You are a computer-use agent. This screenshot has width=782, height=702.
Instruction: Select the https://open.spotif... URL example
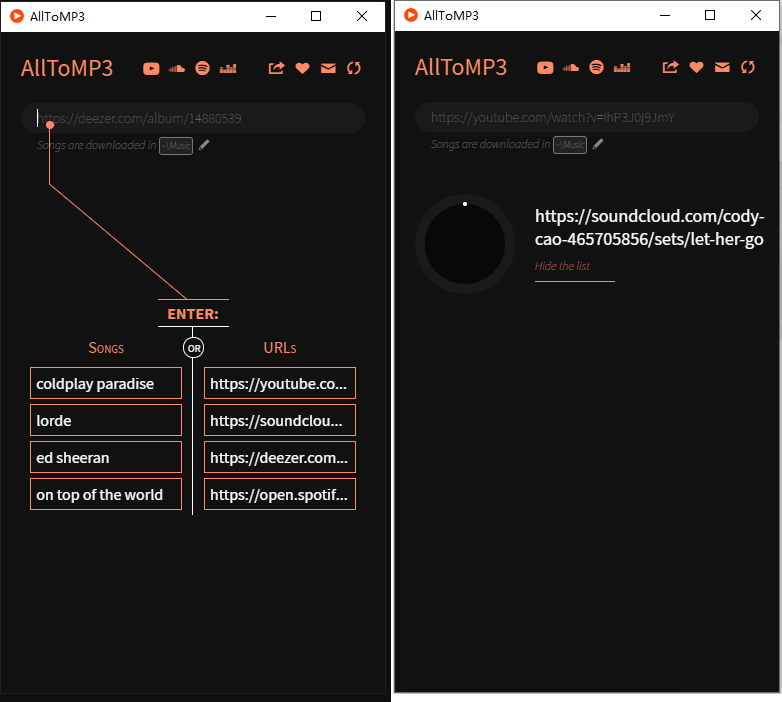coord(280,494)
